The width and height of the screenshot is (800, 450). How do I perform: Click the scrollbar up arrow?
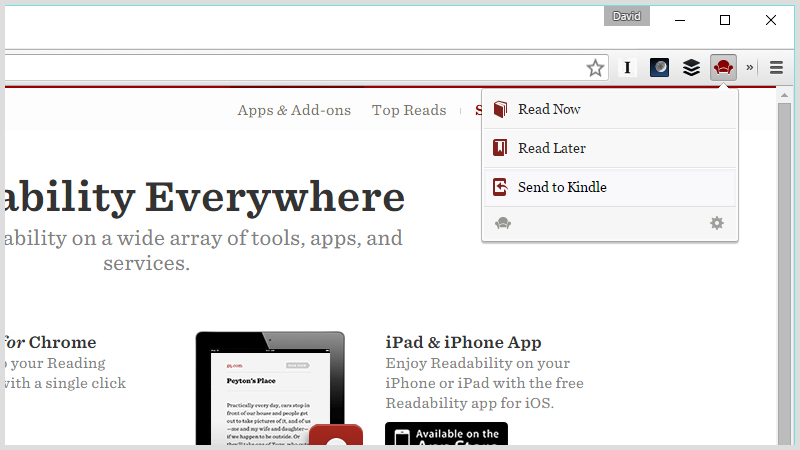pos(784,95)
